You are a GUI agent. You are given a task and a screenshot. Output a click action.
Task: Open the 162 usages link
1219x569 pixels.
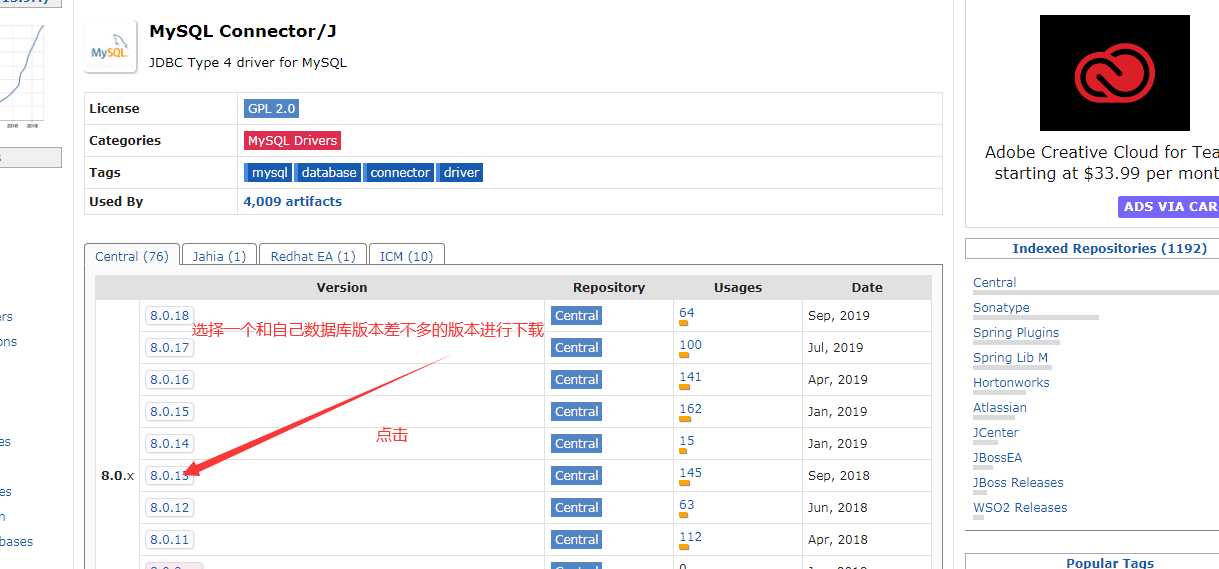pyautogui.click(x=690, y=408)
